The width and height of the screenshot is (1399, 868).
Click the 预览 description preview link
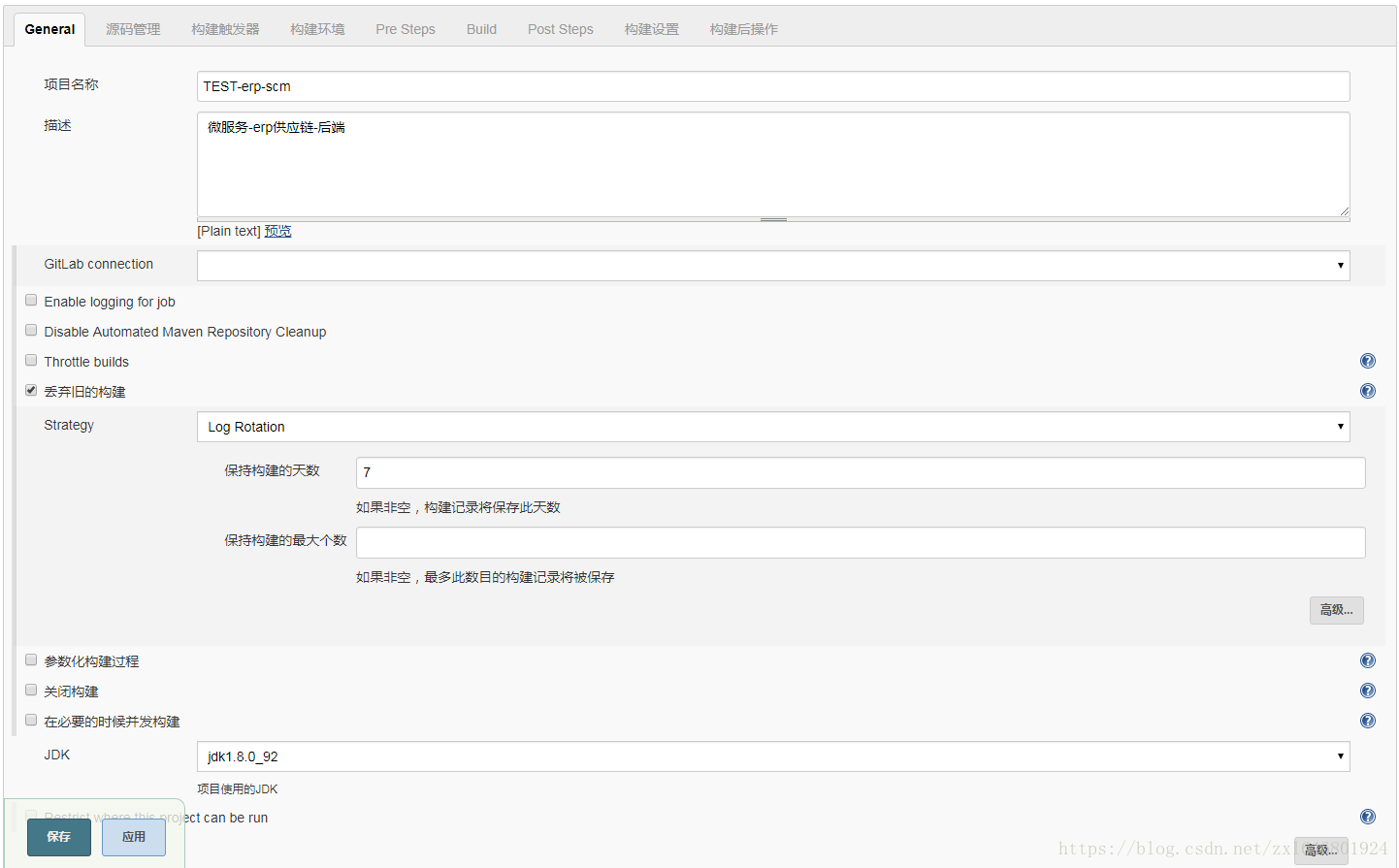point(278,231)
